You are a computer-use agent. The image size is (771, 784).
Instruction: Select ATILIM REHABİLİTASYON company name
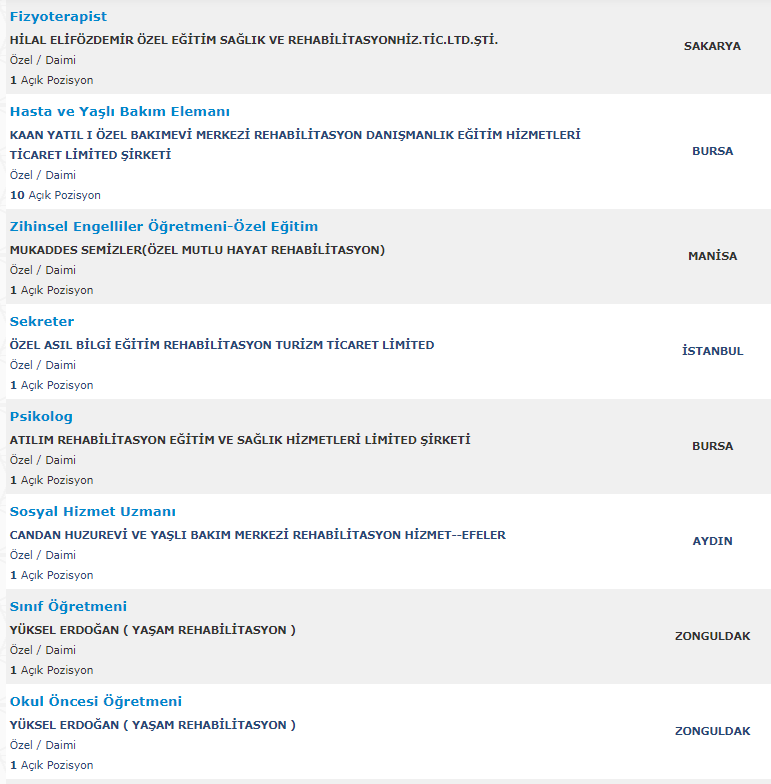[240, 440]
